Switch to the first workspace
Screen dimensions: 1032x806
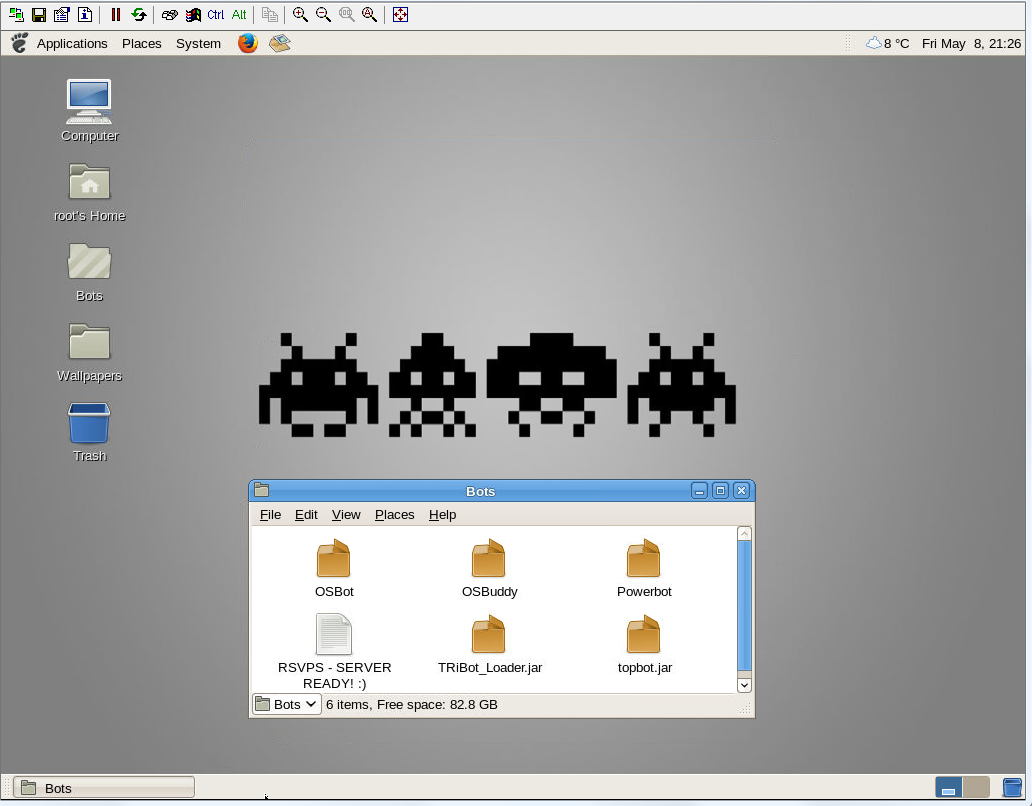[948, 787]
